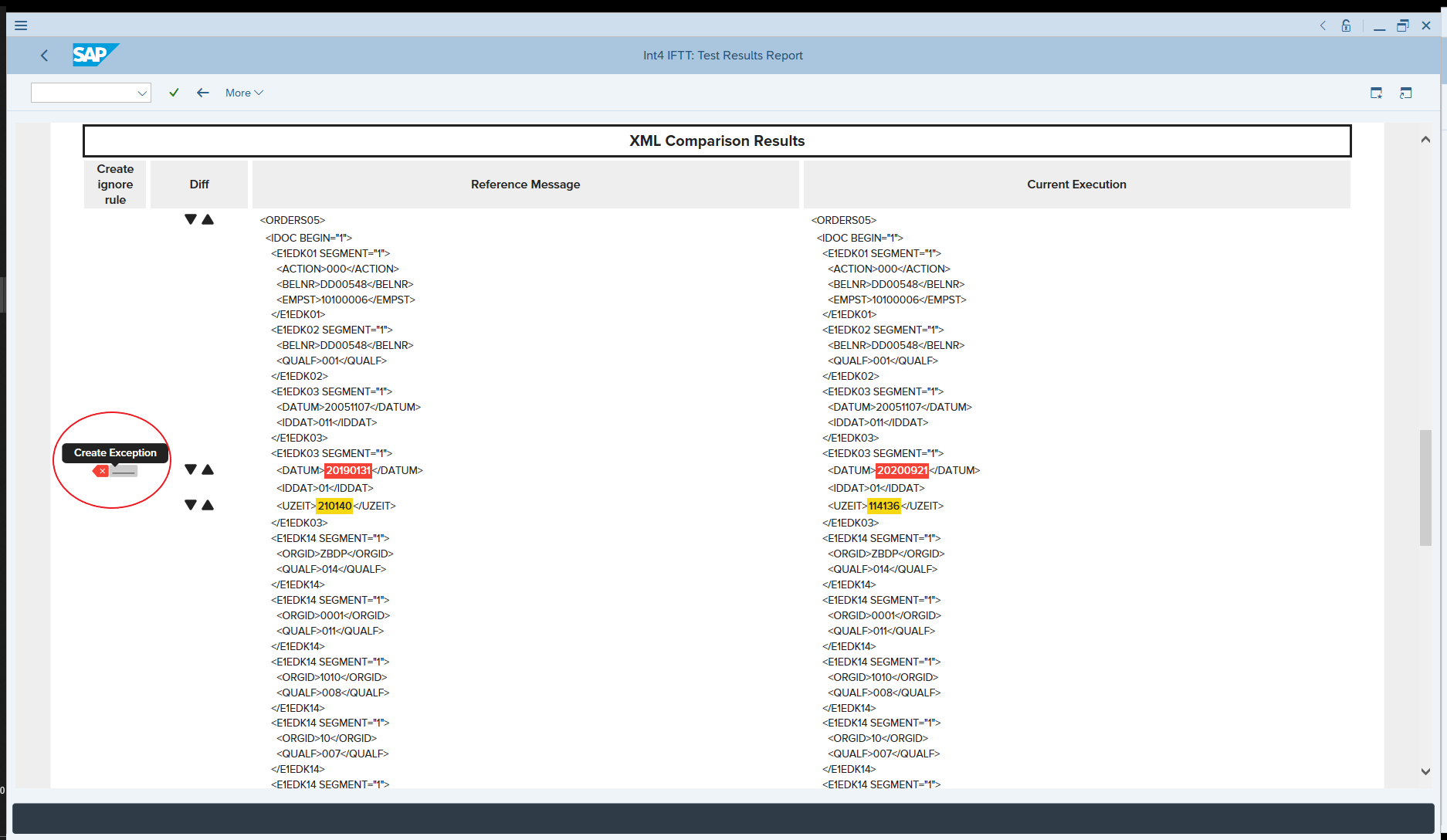Open the hamburger menu icon
The image size is (1447, 840).
coord(21,25)
